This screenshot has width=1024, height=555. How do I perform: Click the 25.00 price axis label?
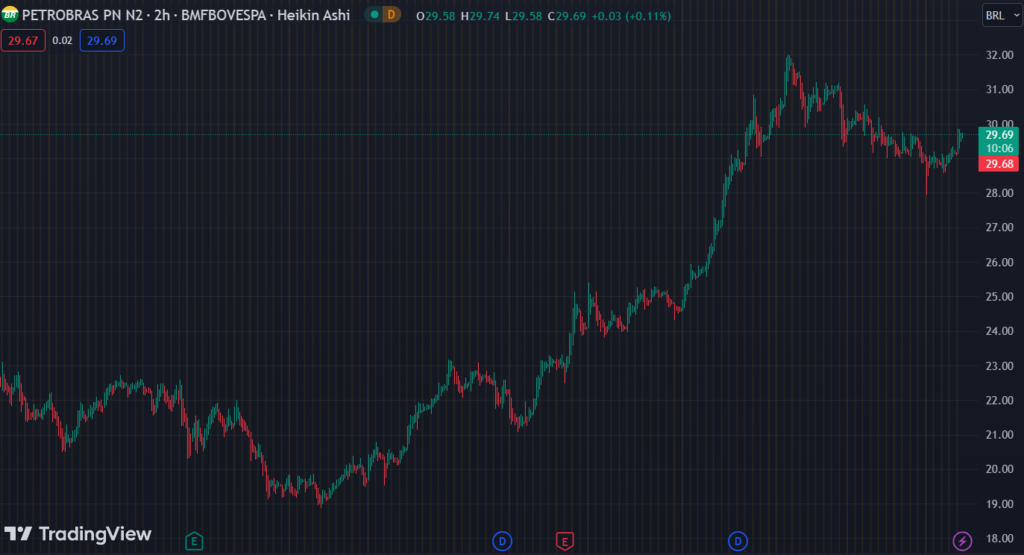pyautogui.click(x=999, y=297)
